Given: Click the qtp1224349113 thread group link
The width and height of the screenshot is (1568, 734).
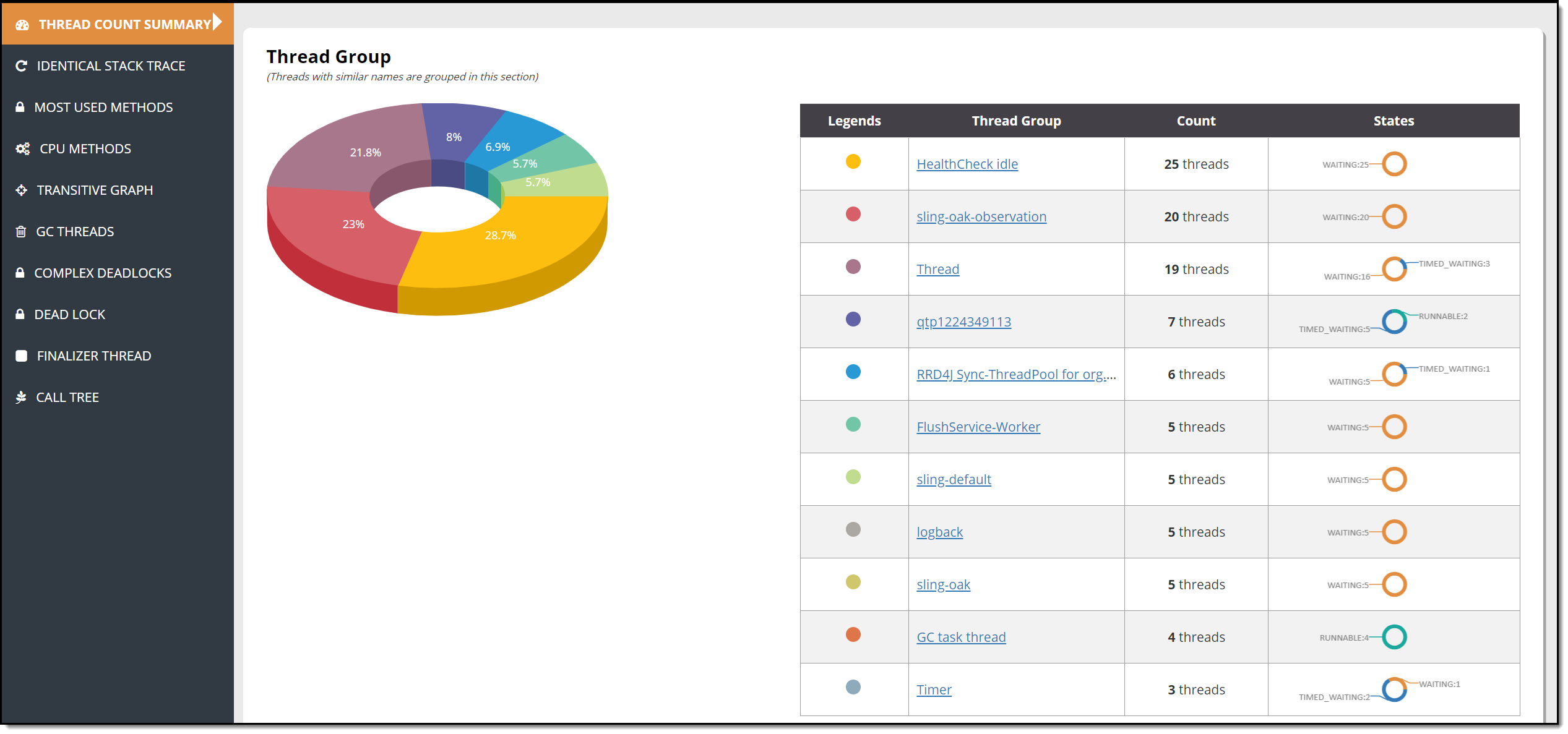Looking at the screenshot, I should (x=963, y=322).
